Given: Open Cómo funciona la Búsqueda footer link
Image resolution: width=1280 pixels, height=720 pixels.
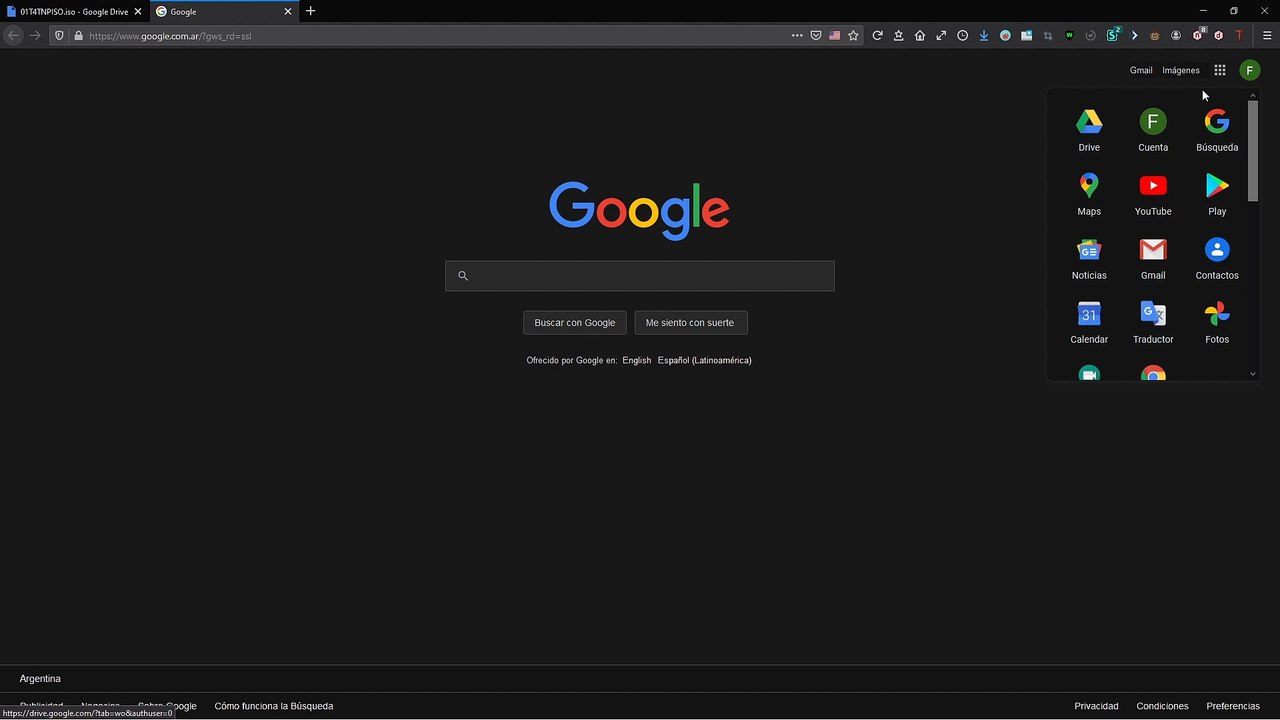Looking at the screenshot, I should [x=274, y=706].
